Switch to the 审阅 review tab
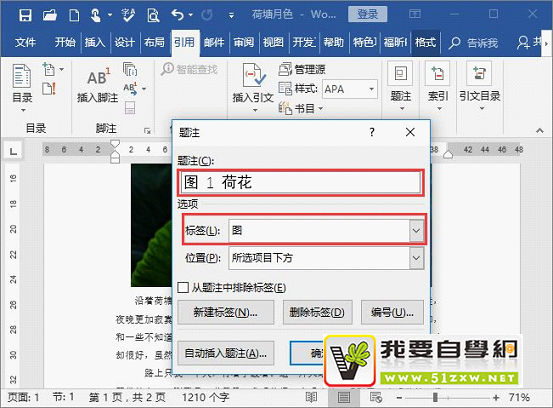The width and height of the screenshot is (553, 408). 243,42
